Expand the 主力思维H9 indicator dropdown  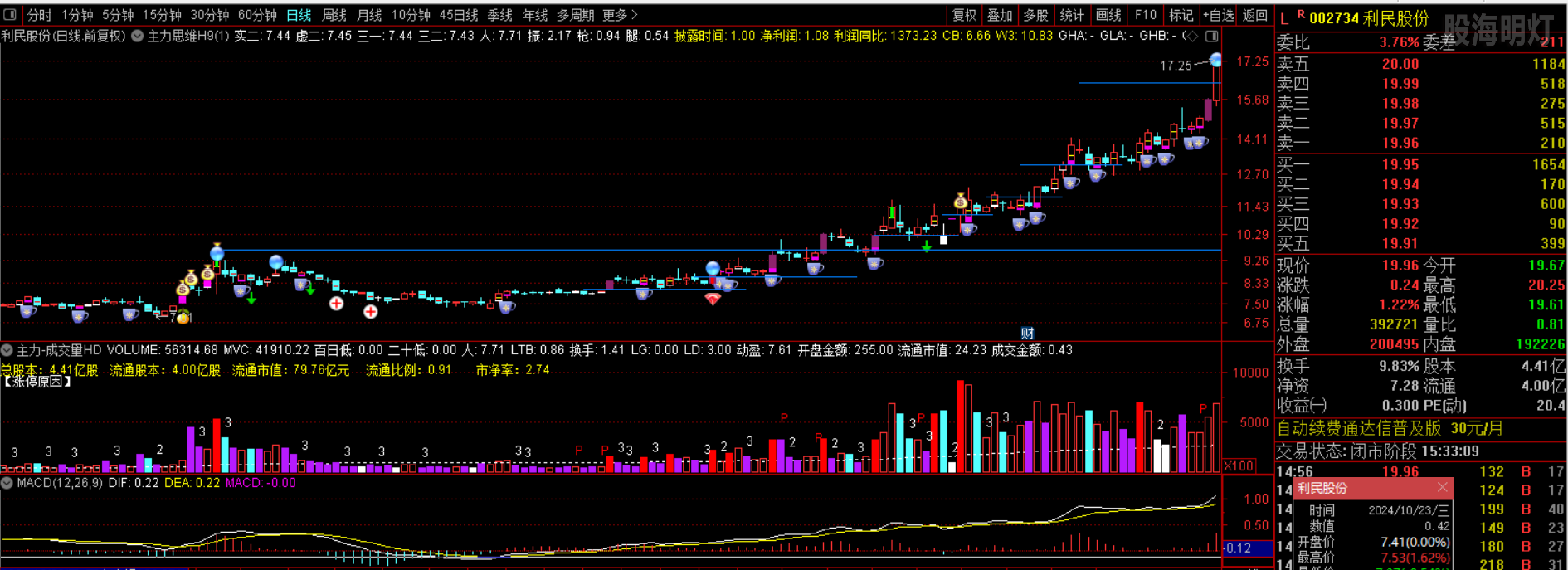tap(138, 36)
